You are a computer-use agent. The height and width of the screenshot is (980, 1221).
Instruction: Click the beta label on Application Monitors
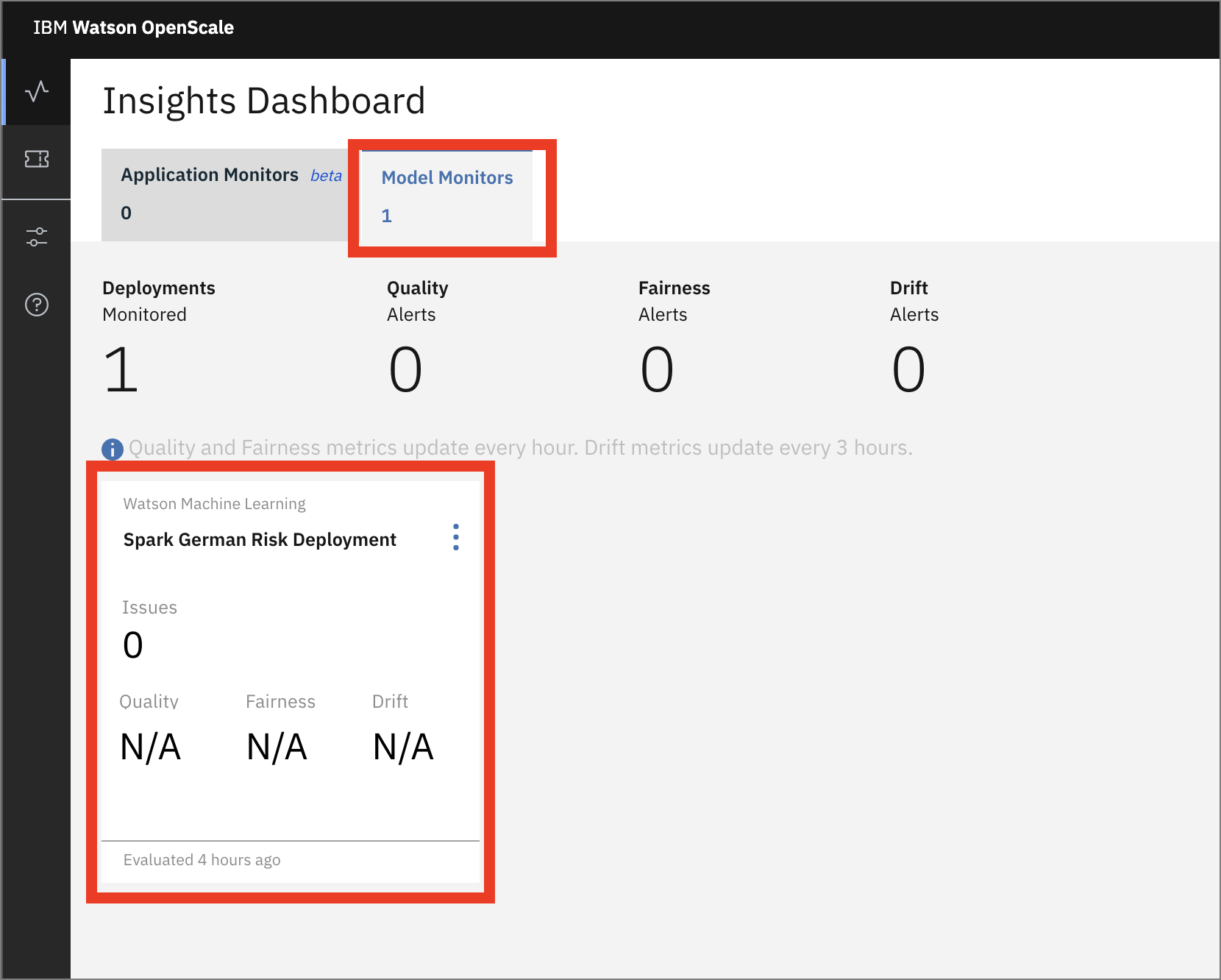[x=326, y=176]
